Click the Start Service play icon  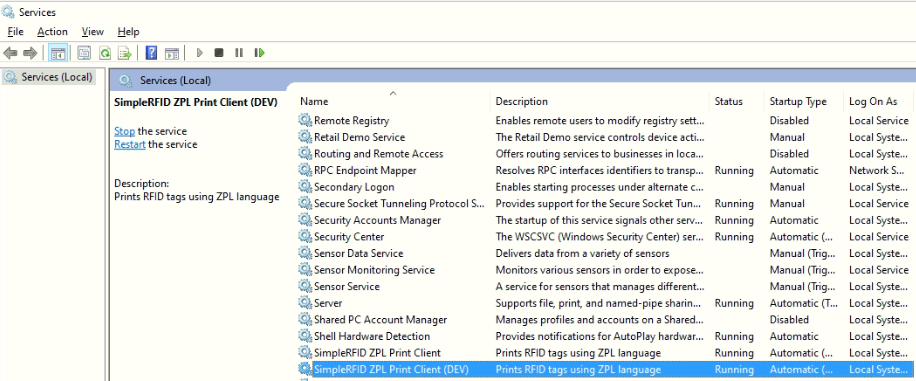point(199,53)
